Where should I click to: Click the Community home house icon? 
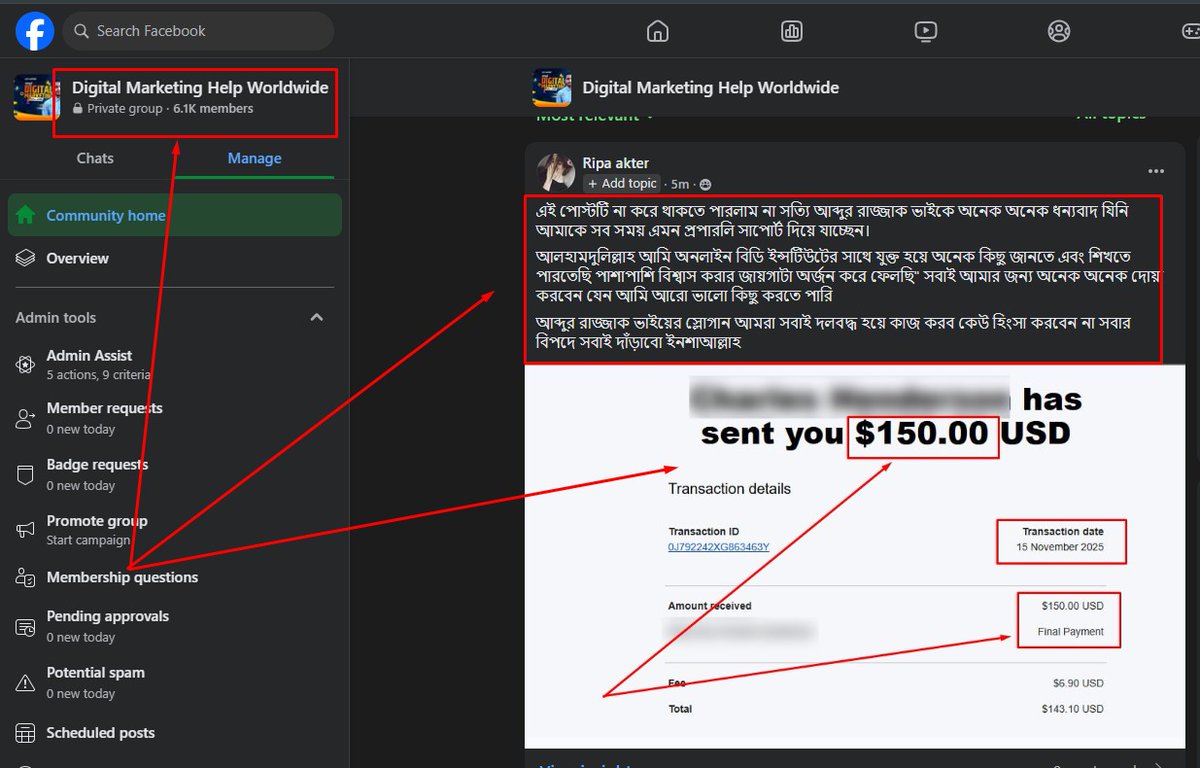coord(26,215)
